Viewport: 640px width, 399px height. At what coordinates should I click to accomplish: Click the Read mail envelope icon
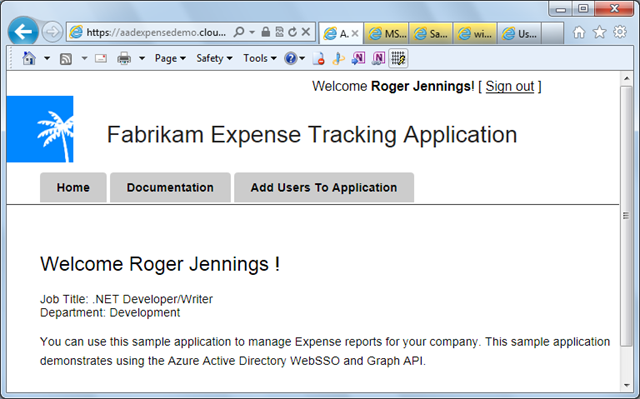(x=101, y=59)
